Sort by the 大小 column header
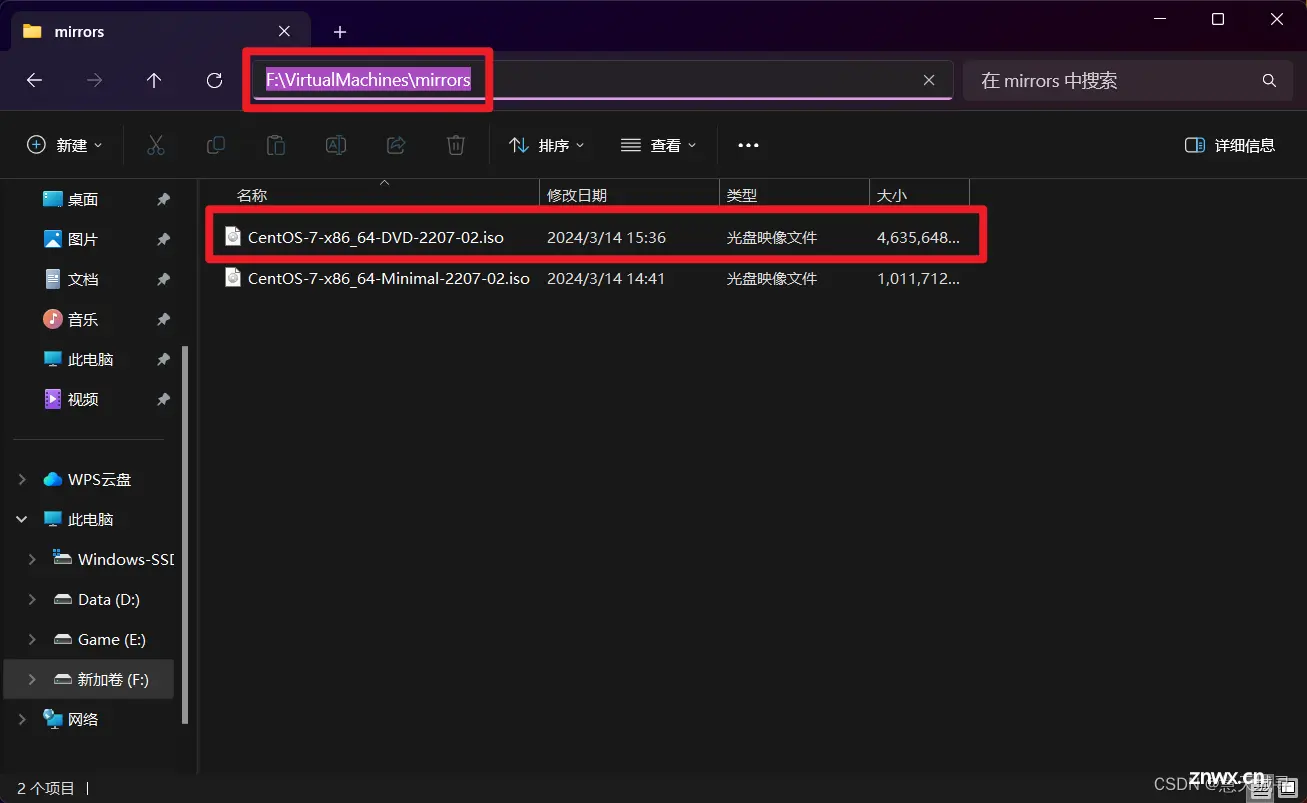The height and width of the screenshot is (803, 1307). tap(891, 195)
